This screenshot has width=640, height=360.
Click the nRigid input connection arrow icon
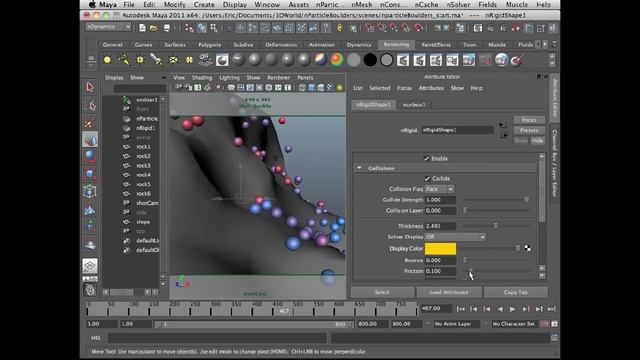502,124
